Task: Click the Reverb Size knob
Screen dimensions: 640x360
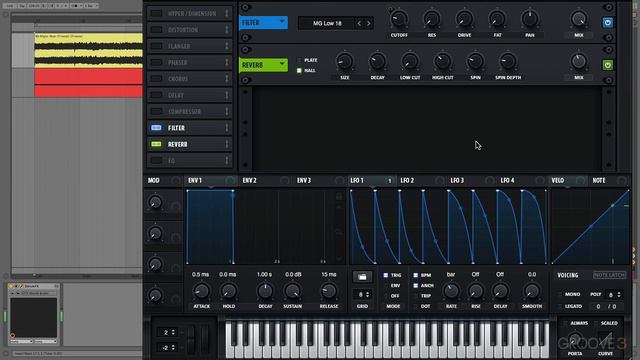Action: click(344, 61)
